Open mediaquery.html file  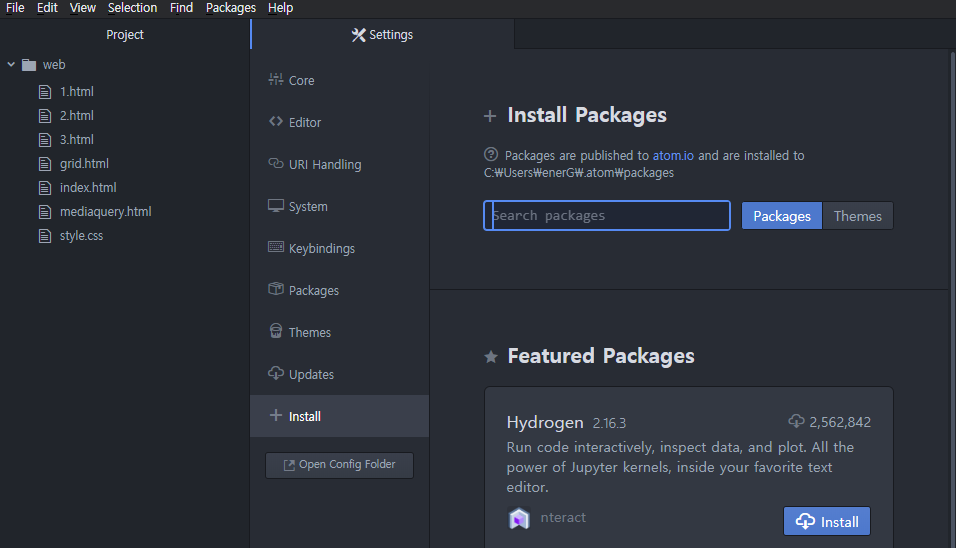click(x=105, y=212)
